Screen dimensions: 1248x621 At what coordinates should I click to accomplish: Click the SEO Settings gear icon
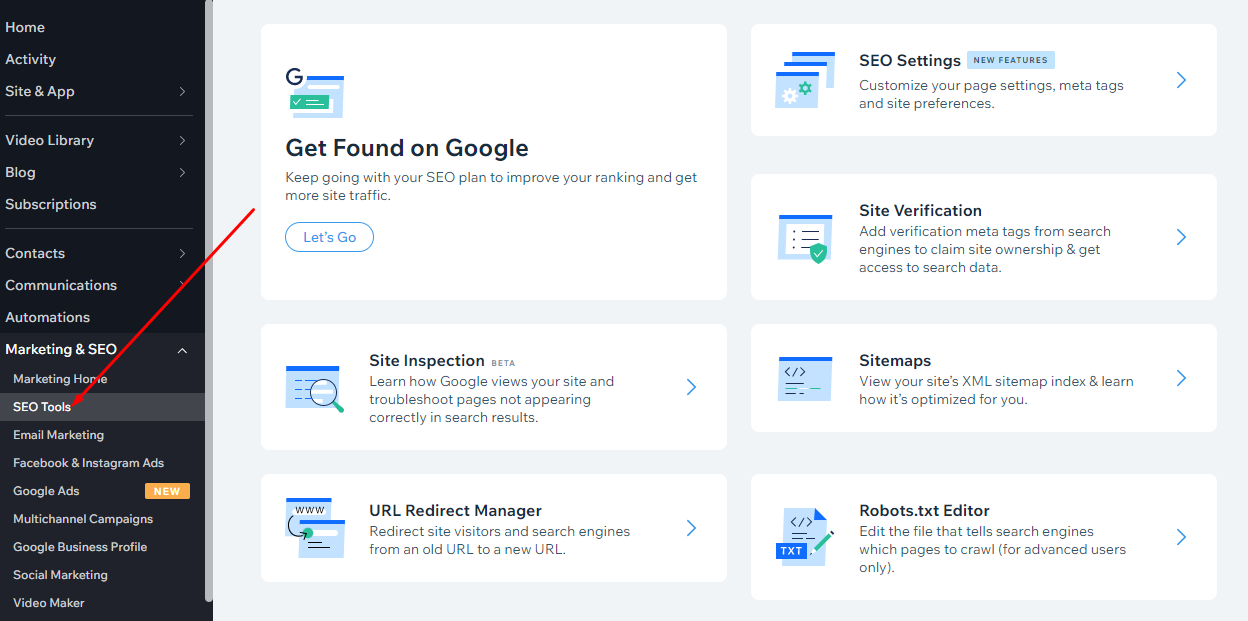[x=805, y=80]
